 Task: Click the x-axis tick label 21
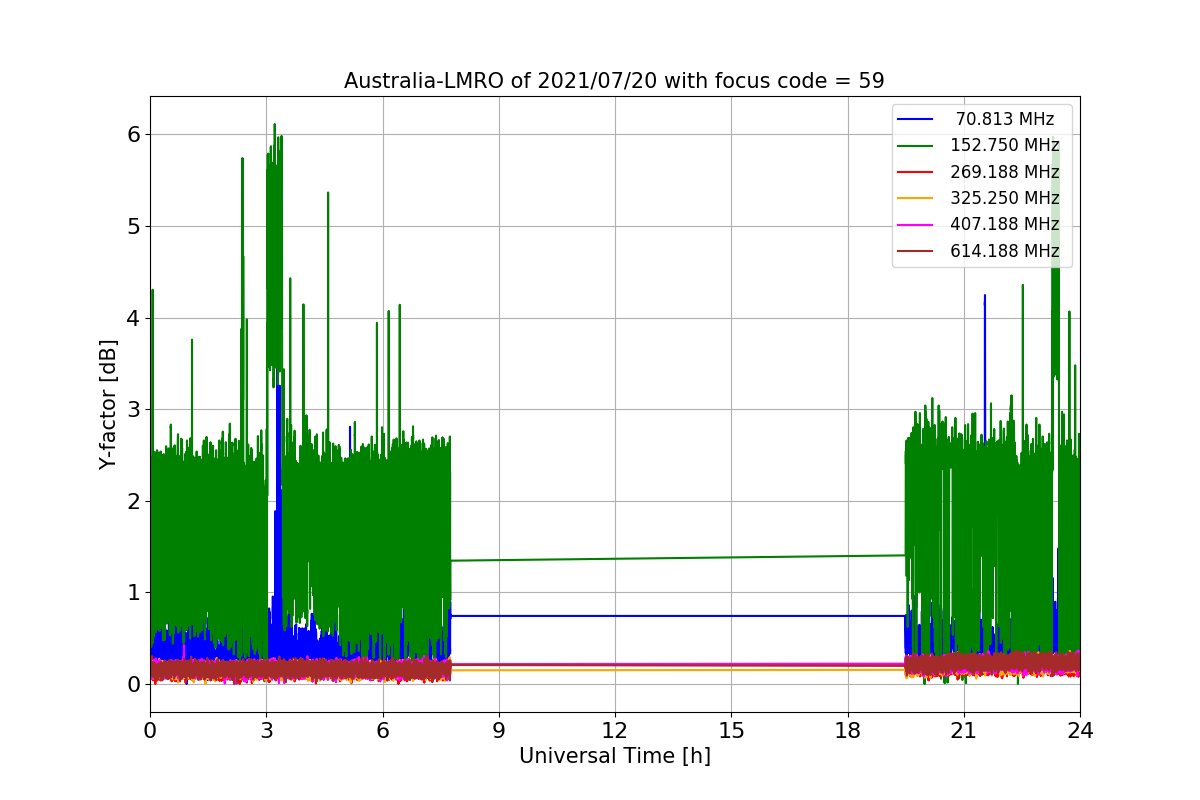point(964,730)
